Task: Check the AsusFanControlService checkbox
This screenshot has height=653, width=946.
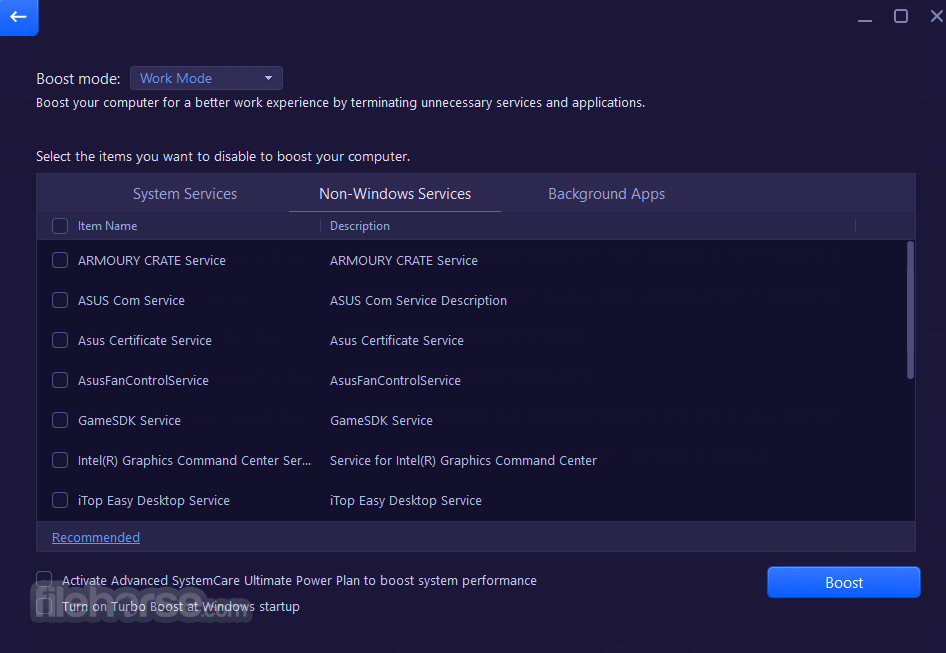Action: point(60,380)
